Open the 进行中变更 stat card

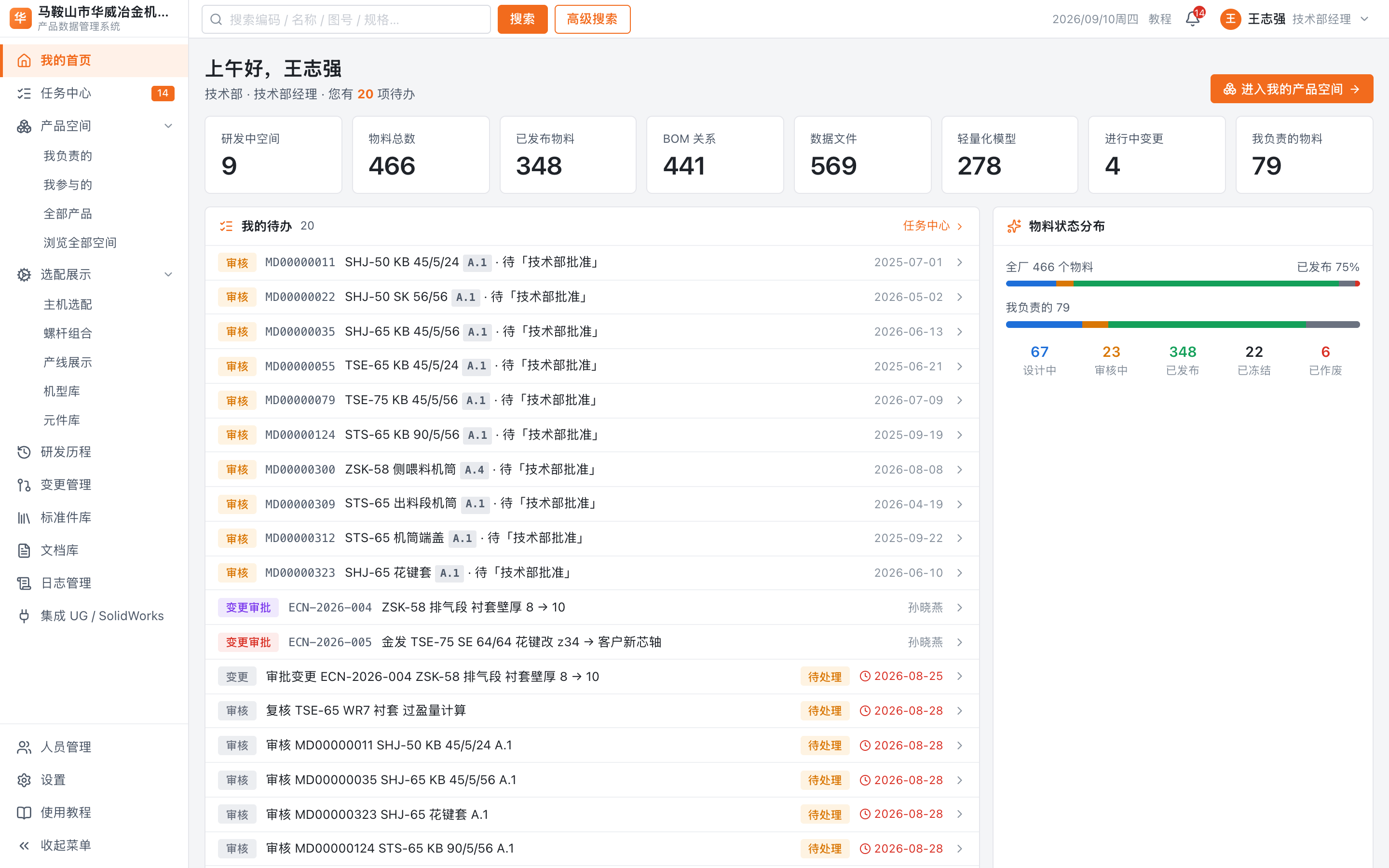[x=1157, y=155]
